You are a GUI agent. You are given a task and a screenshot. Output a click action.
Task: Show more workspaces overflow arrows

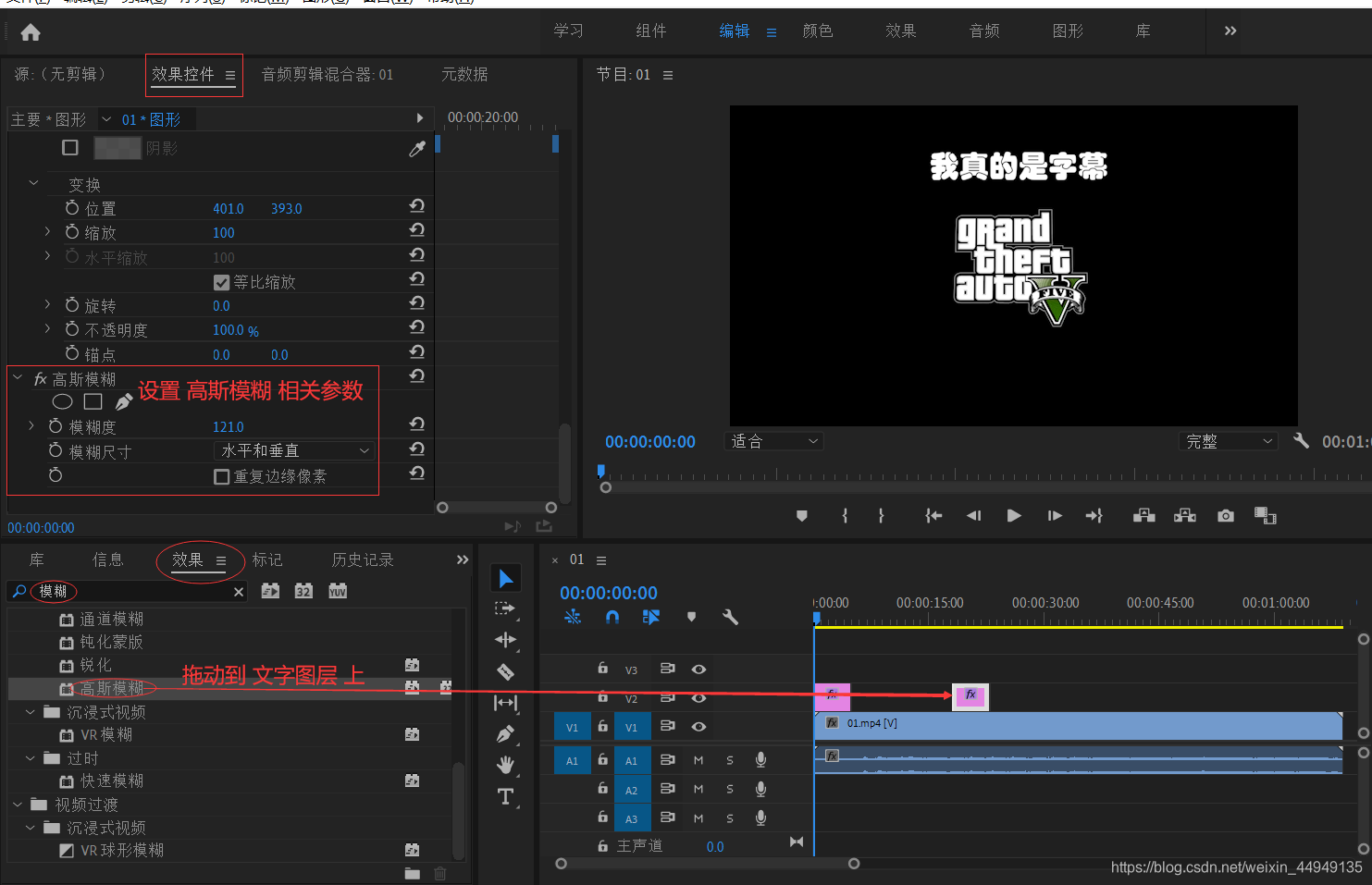click(1230, 31)
